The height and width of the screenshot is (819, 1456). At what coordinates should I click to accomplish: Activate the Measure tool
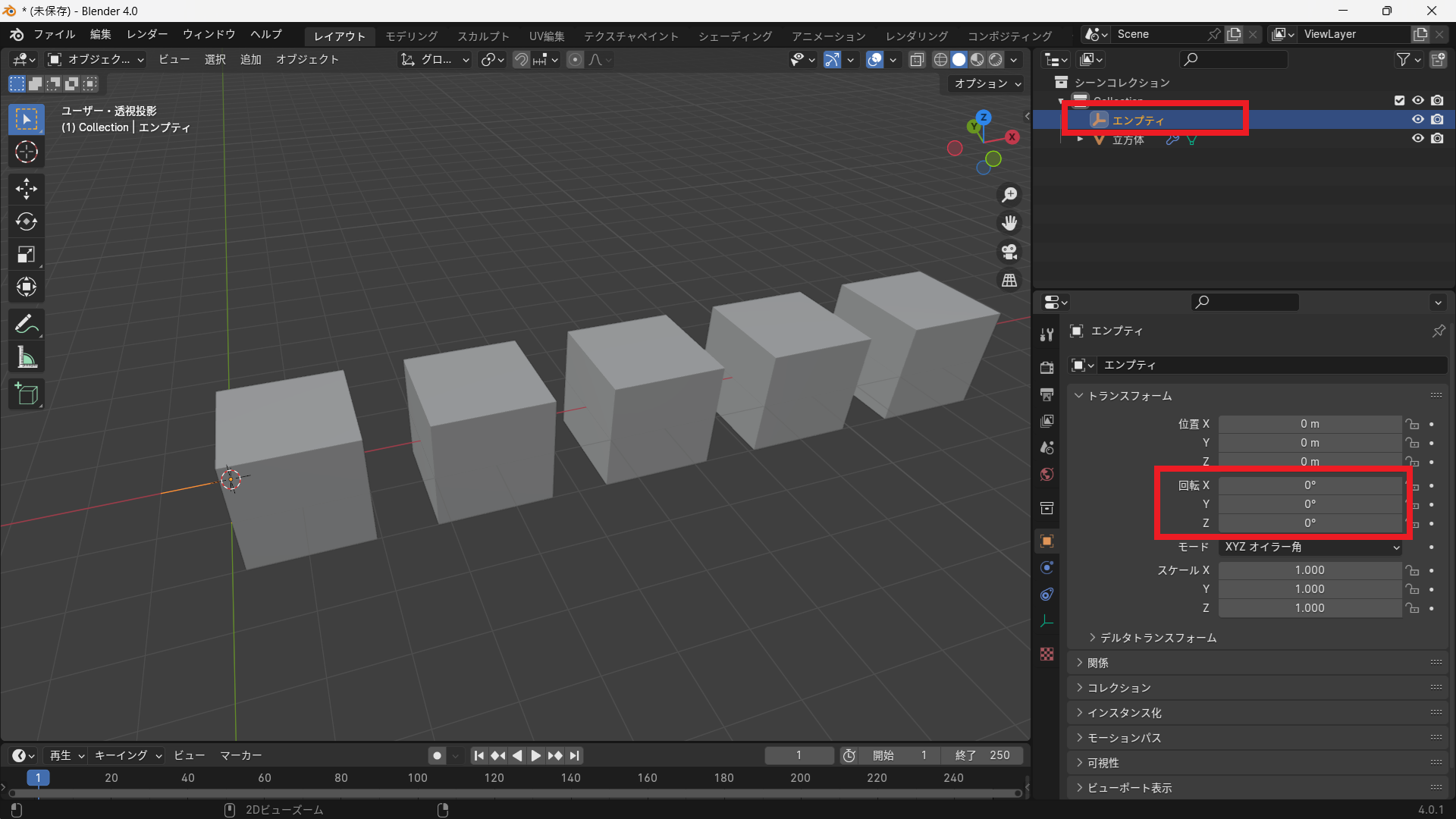coord(27,358)
